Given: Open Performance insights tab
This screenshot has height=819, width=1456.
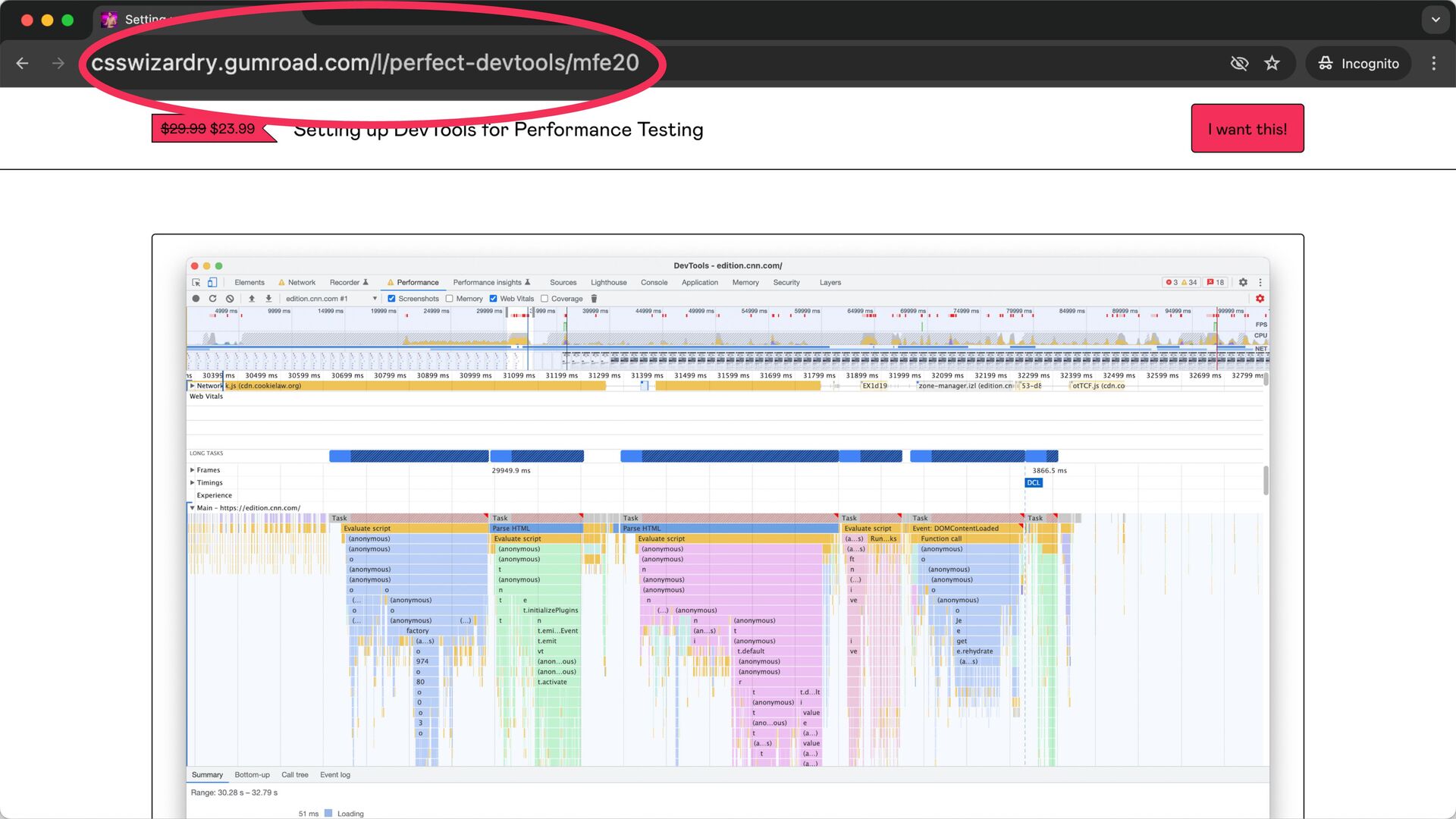Looking at the screenshot, I should pos(491,282).
